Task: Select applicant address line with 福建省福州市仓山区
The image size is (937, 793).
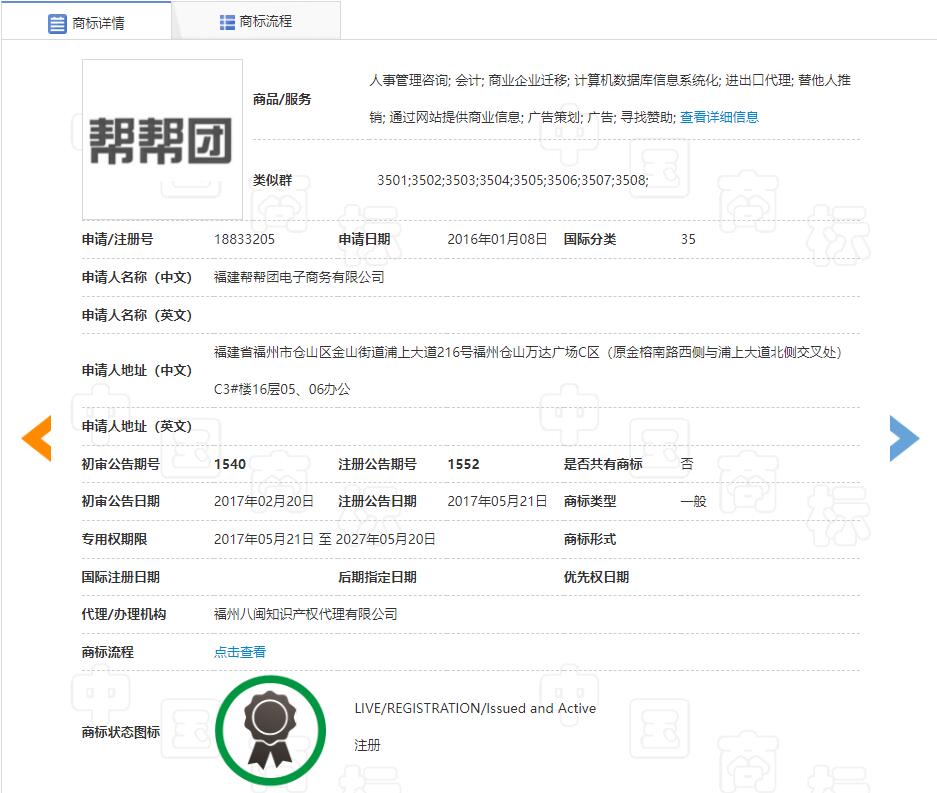Action: click(528, 353)
